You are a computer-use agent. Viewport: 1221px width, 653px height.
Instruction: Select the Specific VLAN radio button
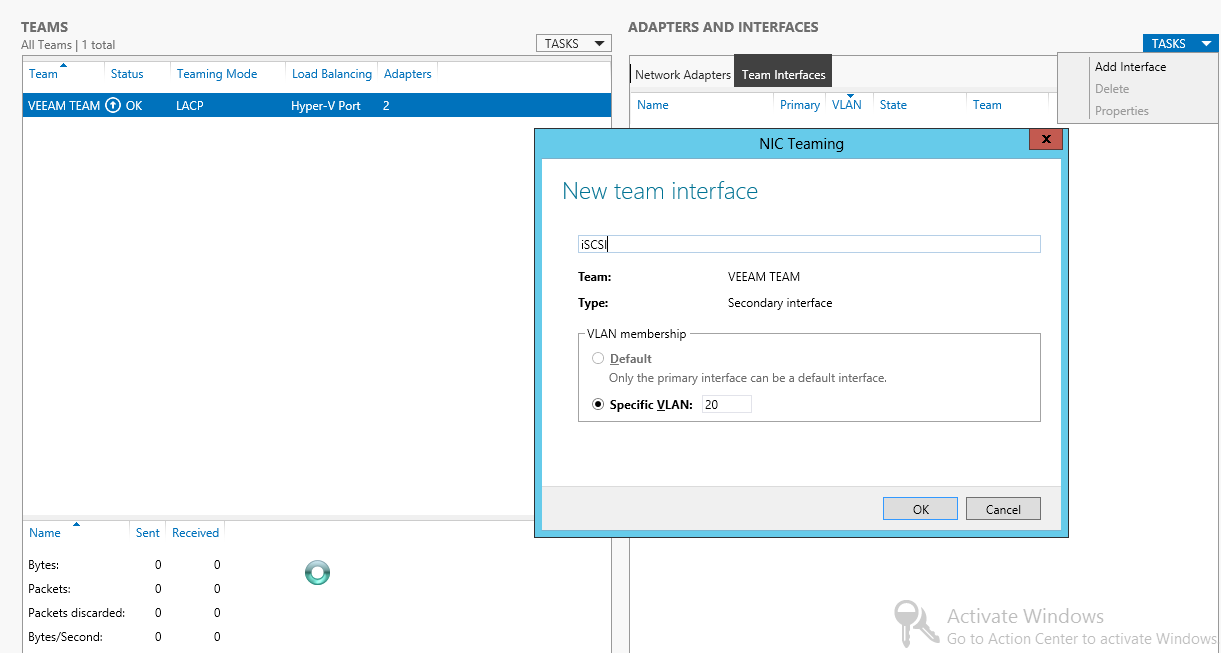coord(598,405)
